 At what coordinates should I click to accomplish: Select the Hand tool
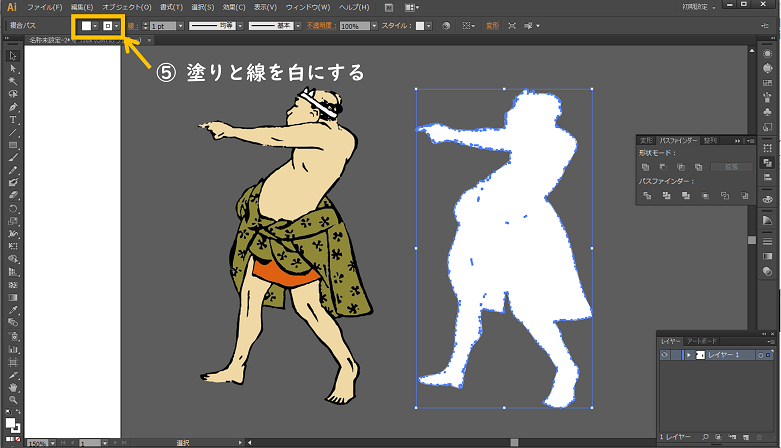13,387
